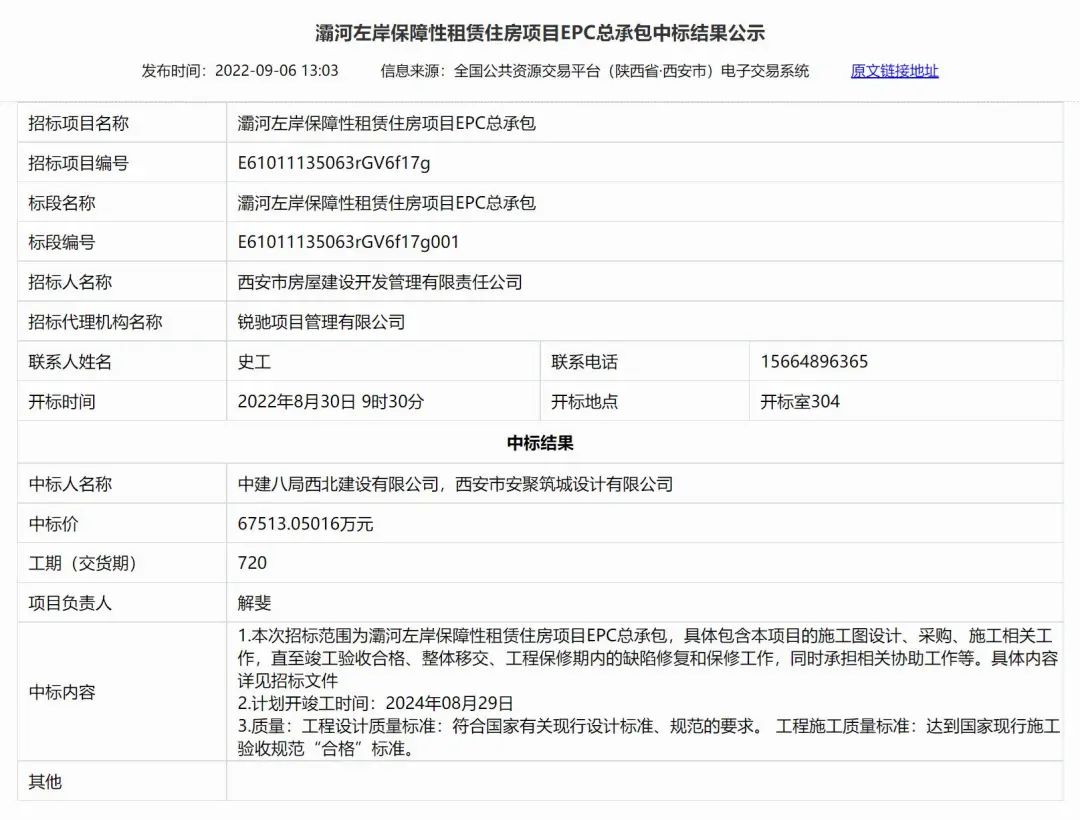Open the 原文链接地址 hyperlink
The height and width of the screenshot is (820, 1080).
[892, 71]
